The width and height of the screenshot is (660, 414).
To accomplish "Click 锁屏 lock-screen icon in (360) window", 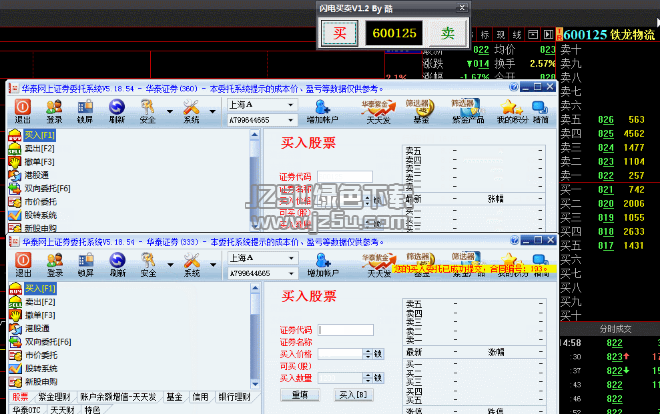I will pos(85,111).
